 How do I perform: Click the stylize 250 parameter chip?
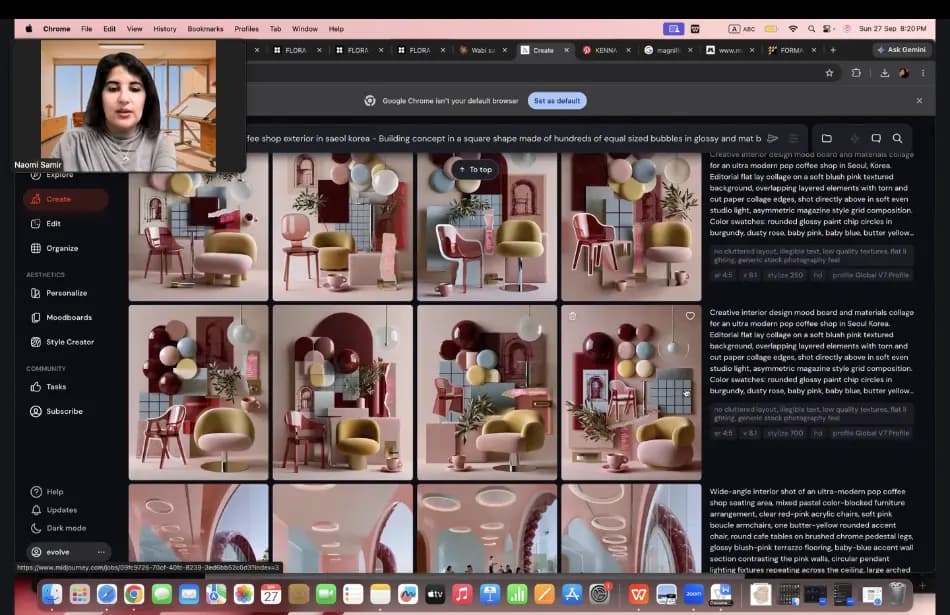785,275
